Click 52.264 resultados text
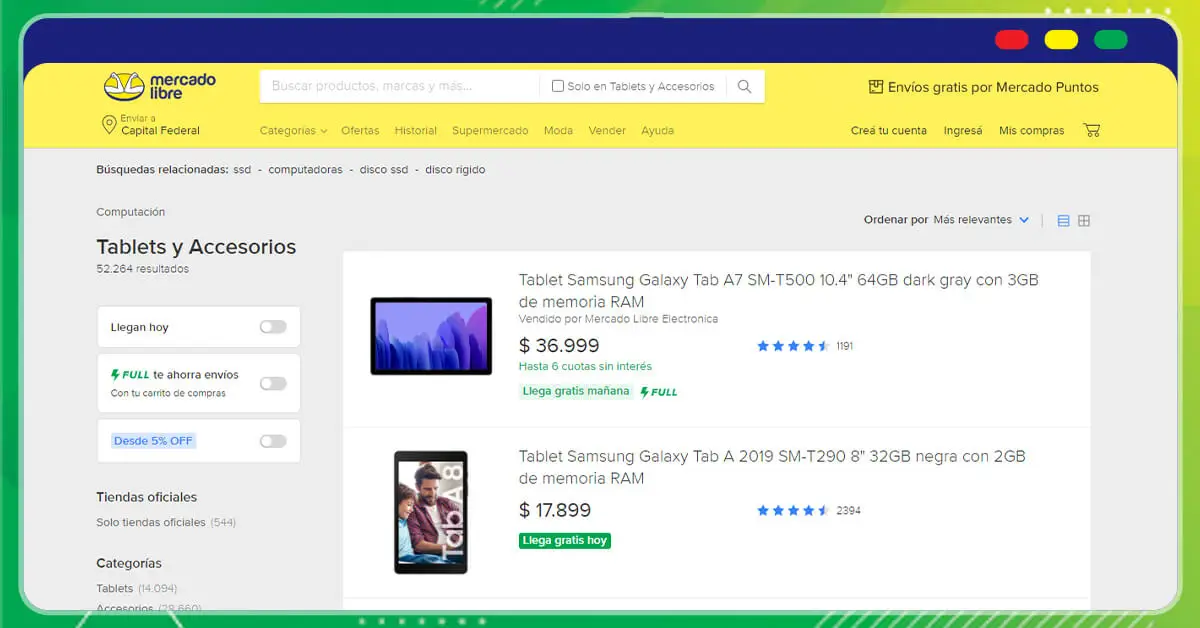The width and height of the screenshot is (1200, 628). 143,269
